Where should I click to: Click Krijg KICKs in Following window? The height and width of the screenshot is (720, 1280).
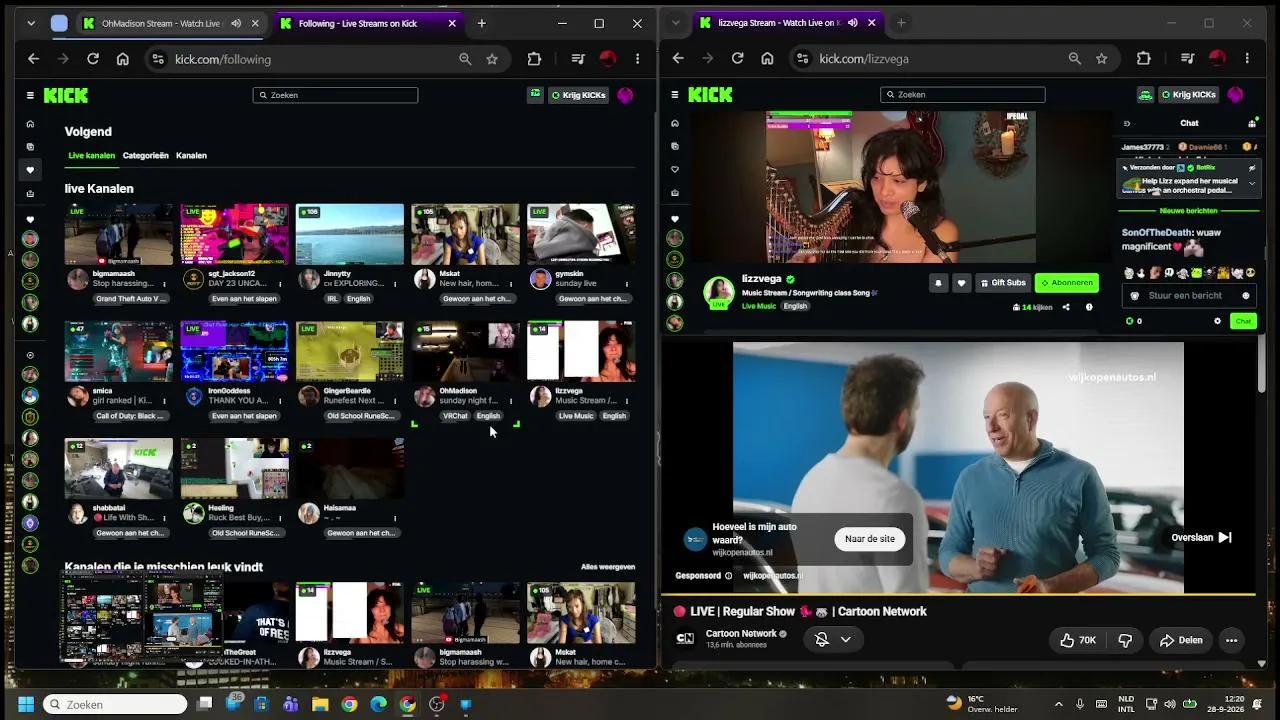pyautogui.click(x=578, y=95)
